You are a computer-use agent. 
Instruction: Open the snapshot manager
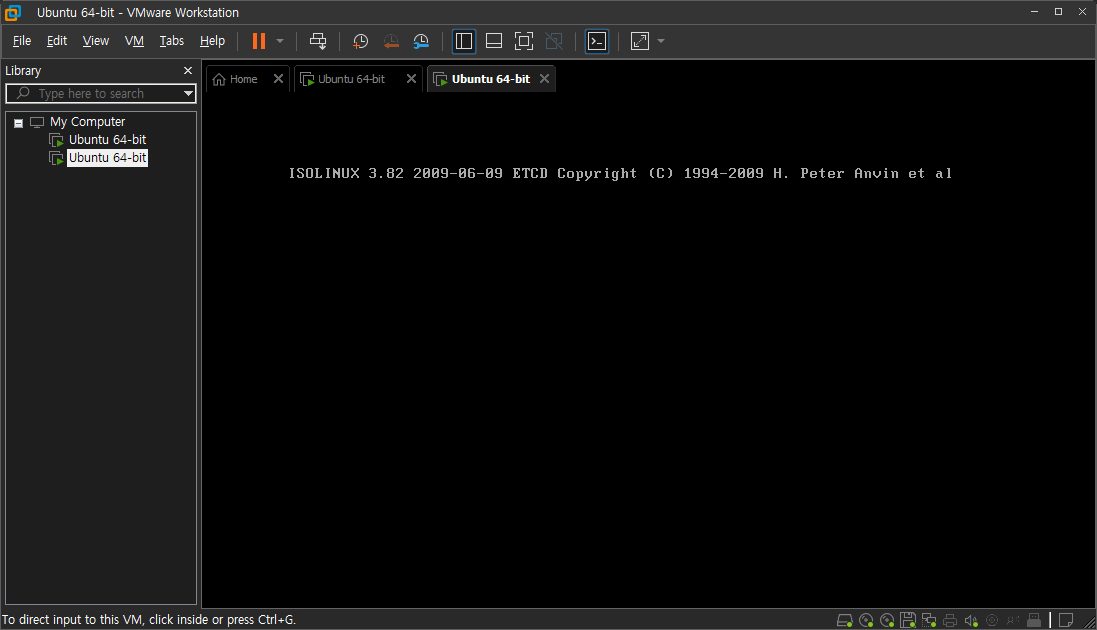(421, 41)
